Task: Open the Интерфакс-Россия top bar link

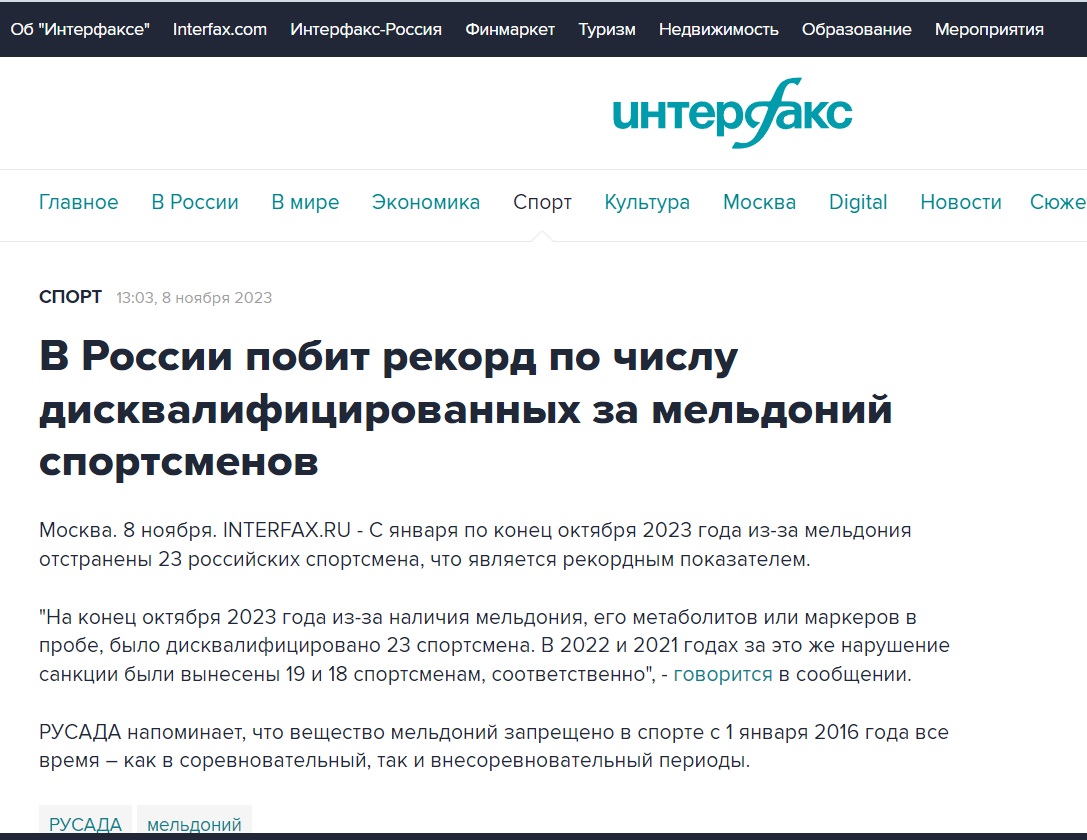Action: pos(366,29)
